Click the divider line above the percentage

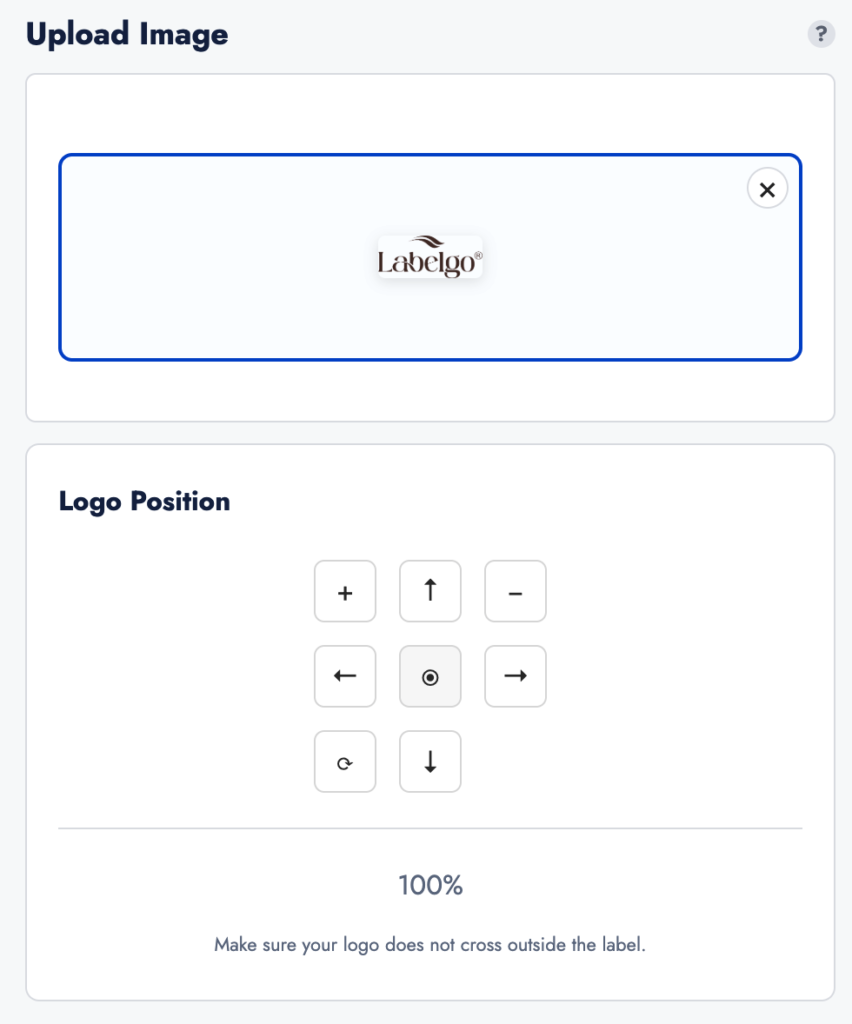430,828
